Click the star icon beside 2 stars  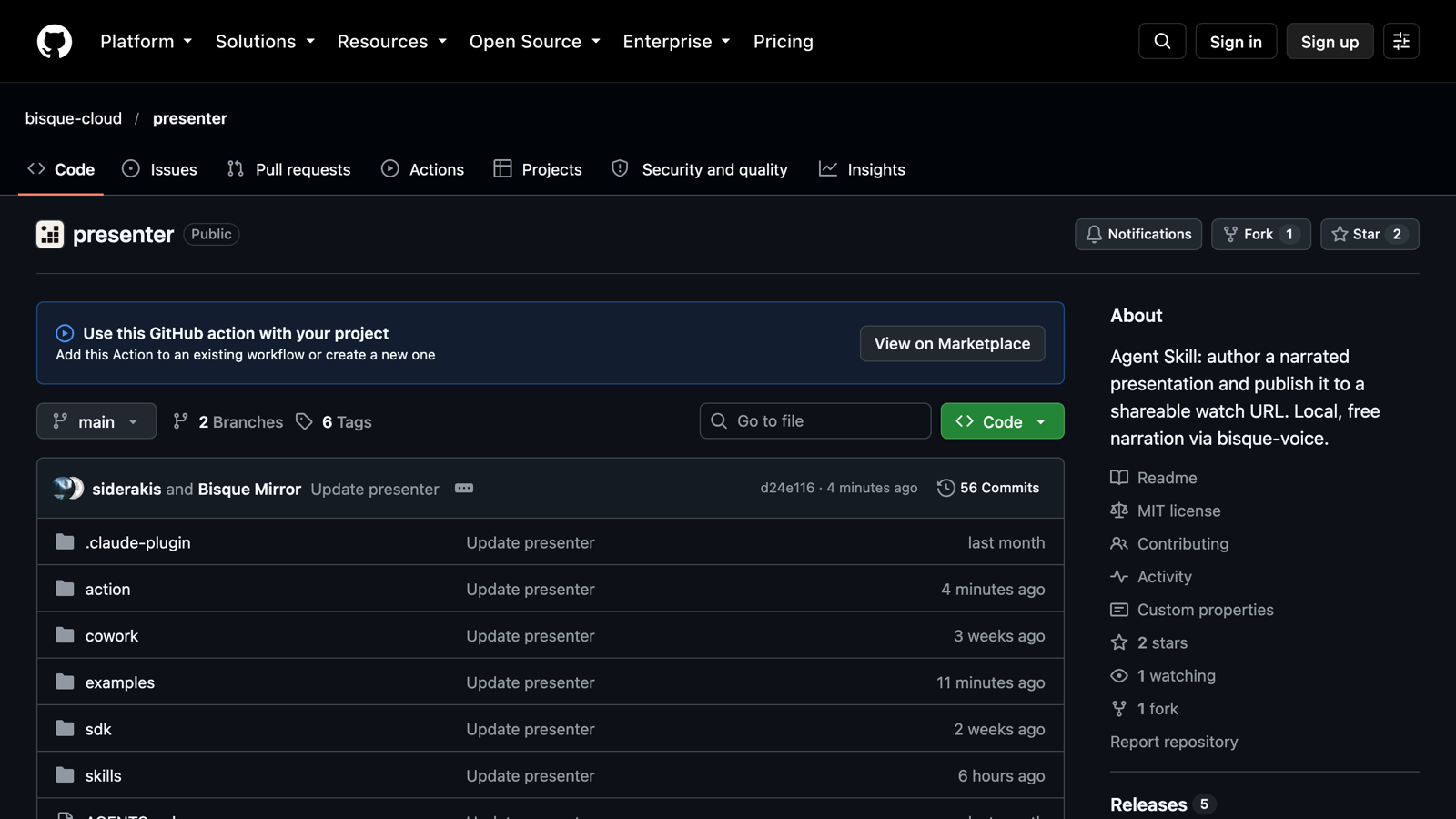click(x=1119, y=642)
